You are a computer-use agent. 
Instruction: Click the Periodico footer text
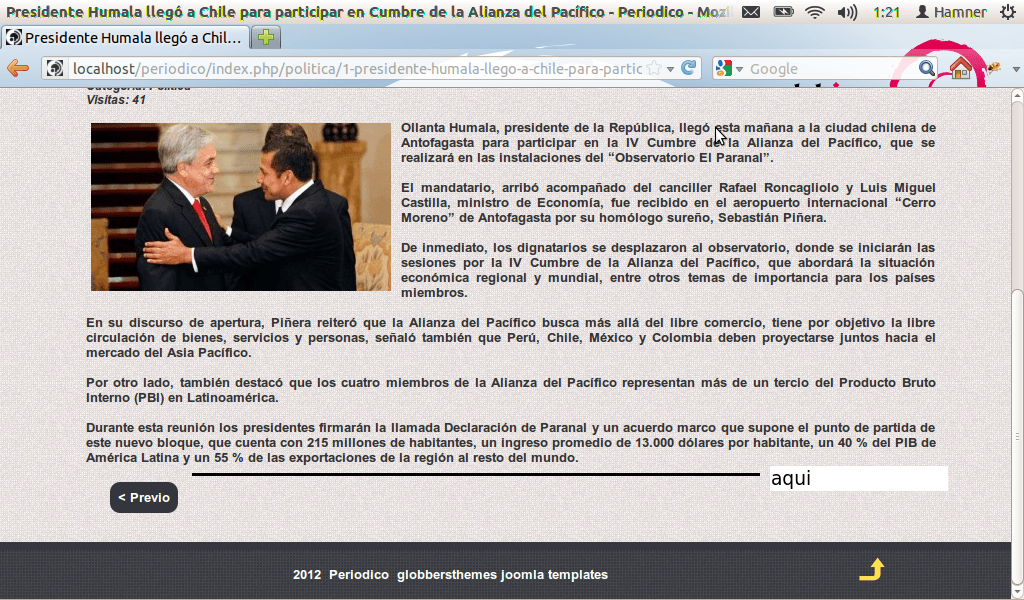point(359,575)
